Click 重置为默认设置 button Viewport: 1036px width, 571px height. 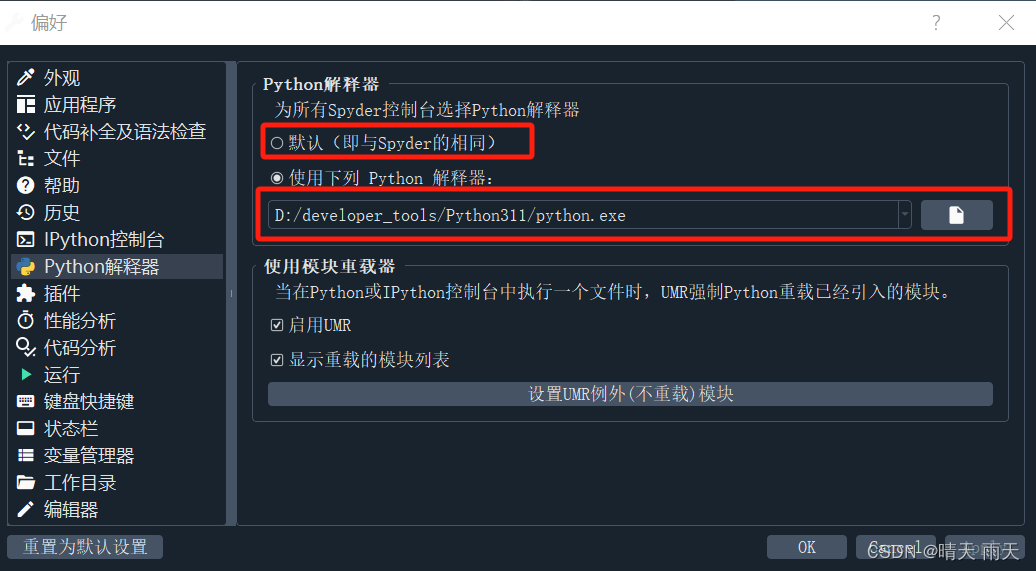pos(85,547)
